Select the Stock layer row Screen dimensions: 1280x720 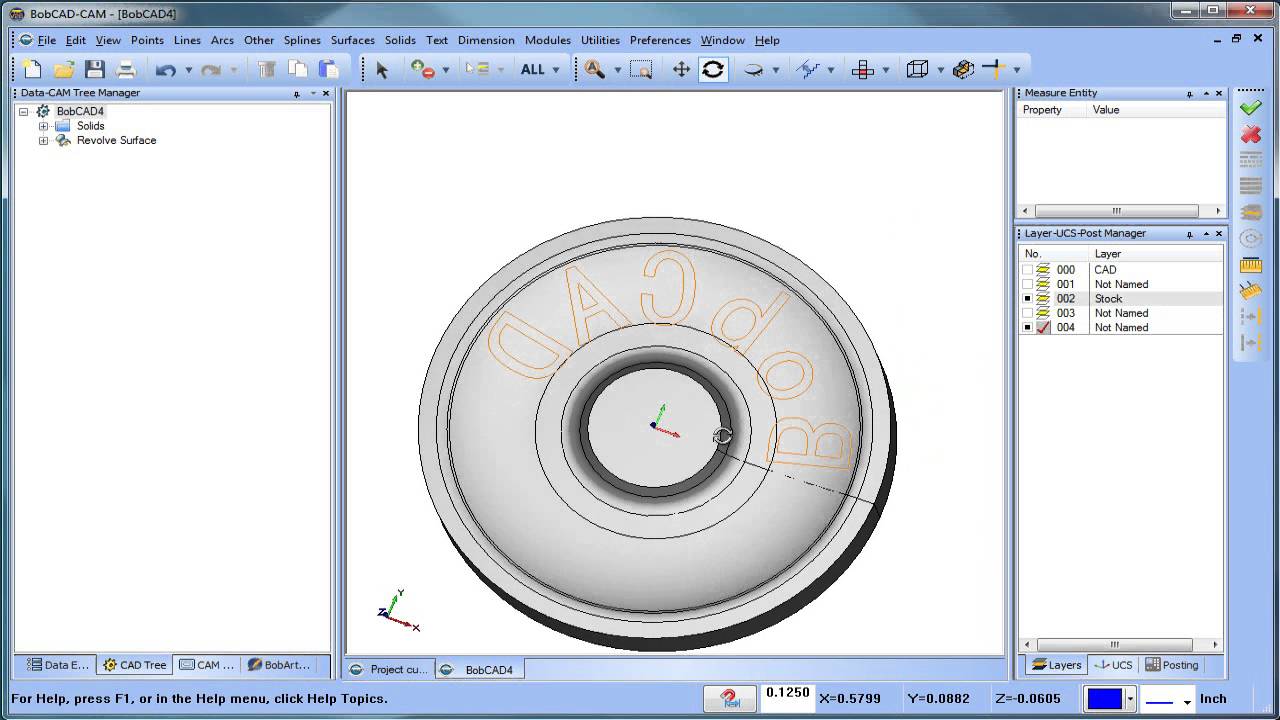point(1121,299)
